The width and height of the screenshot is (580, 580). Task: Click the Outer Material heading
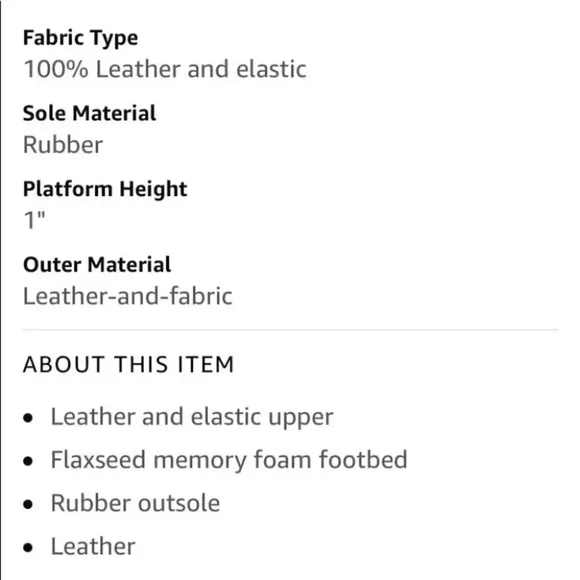97,265
